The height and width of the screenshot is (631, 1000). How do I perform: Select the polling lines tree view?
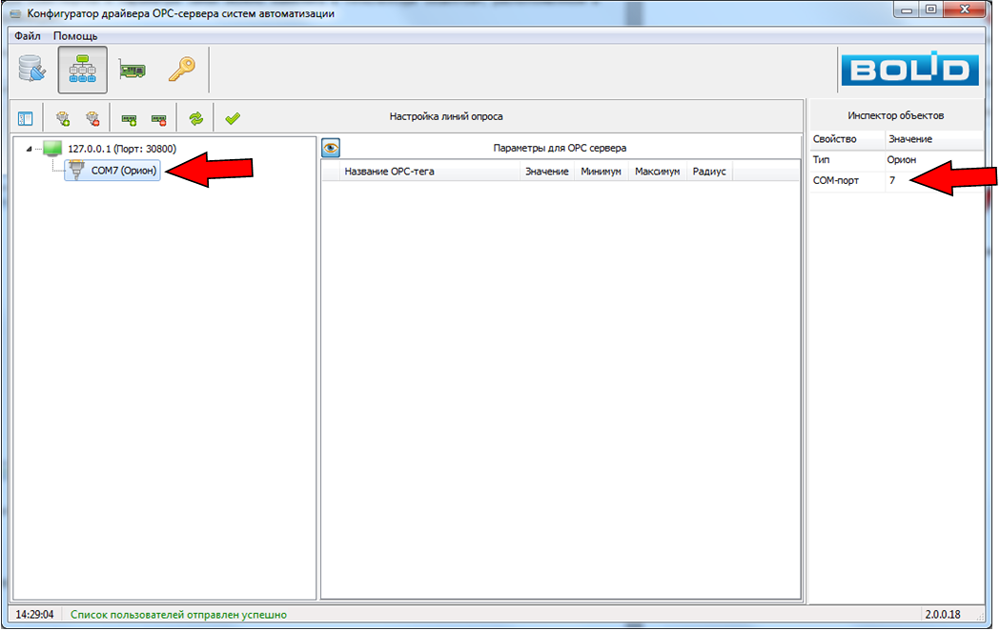tap(83, 70)
